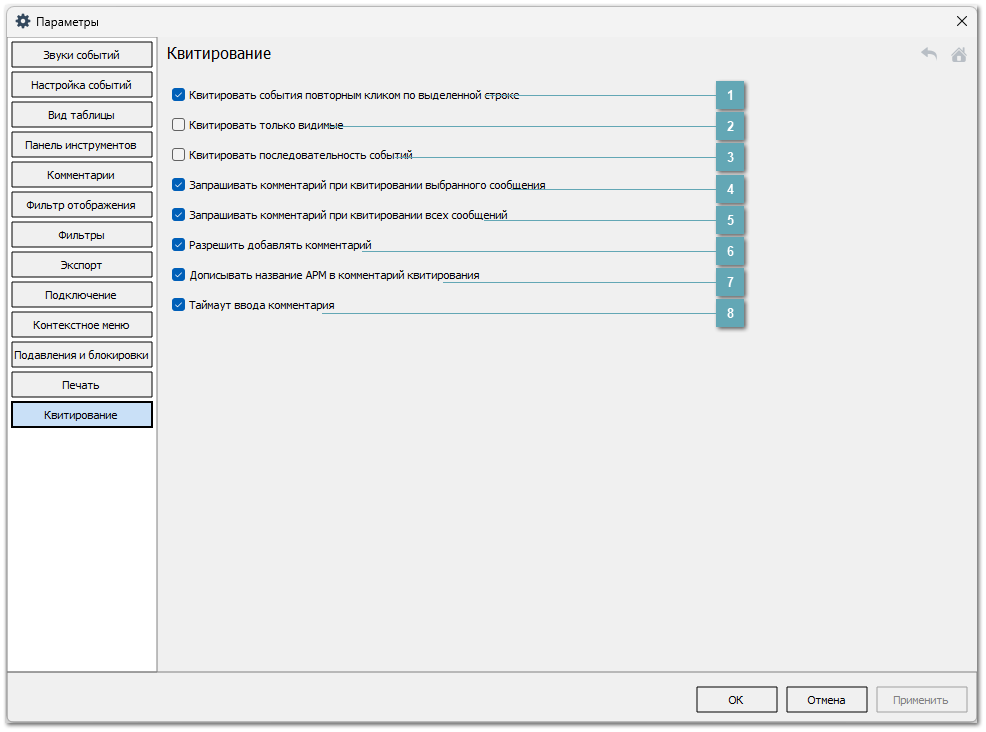Enable 'Квитировать последовательность событий' checkbox
Screen dimensions: 986x732
[179, 155]
